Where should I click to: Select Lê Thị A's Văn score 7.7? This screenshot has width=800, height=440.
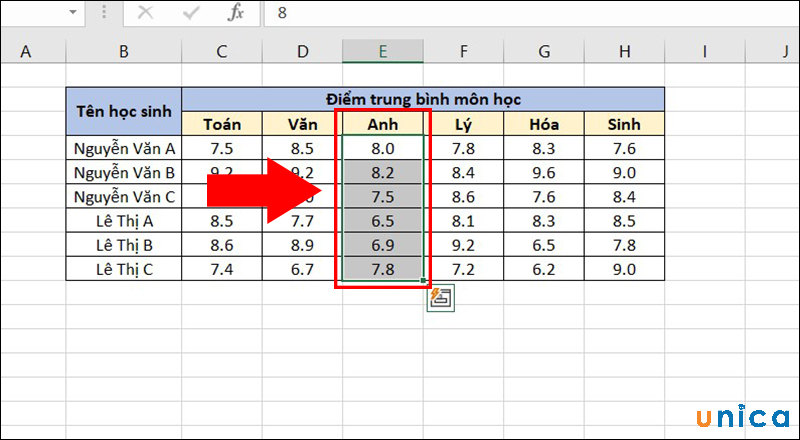click(x=303, y=221)
